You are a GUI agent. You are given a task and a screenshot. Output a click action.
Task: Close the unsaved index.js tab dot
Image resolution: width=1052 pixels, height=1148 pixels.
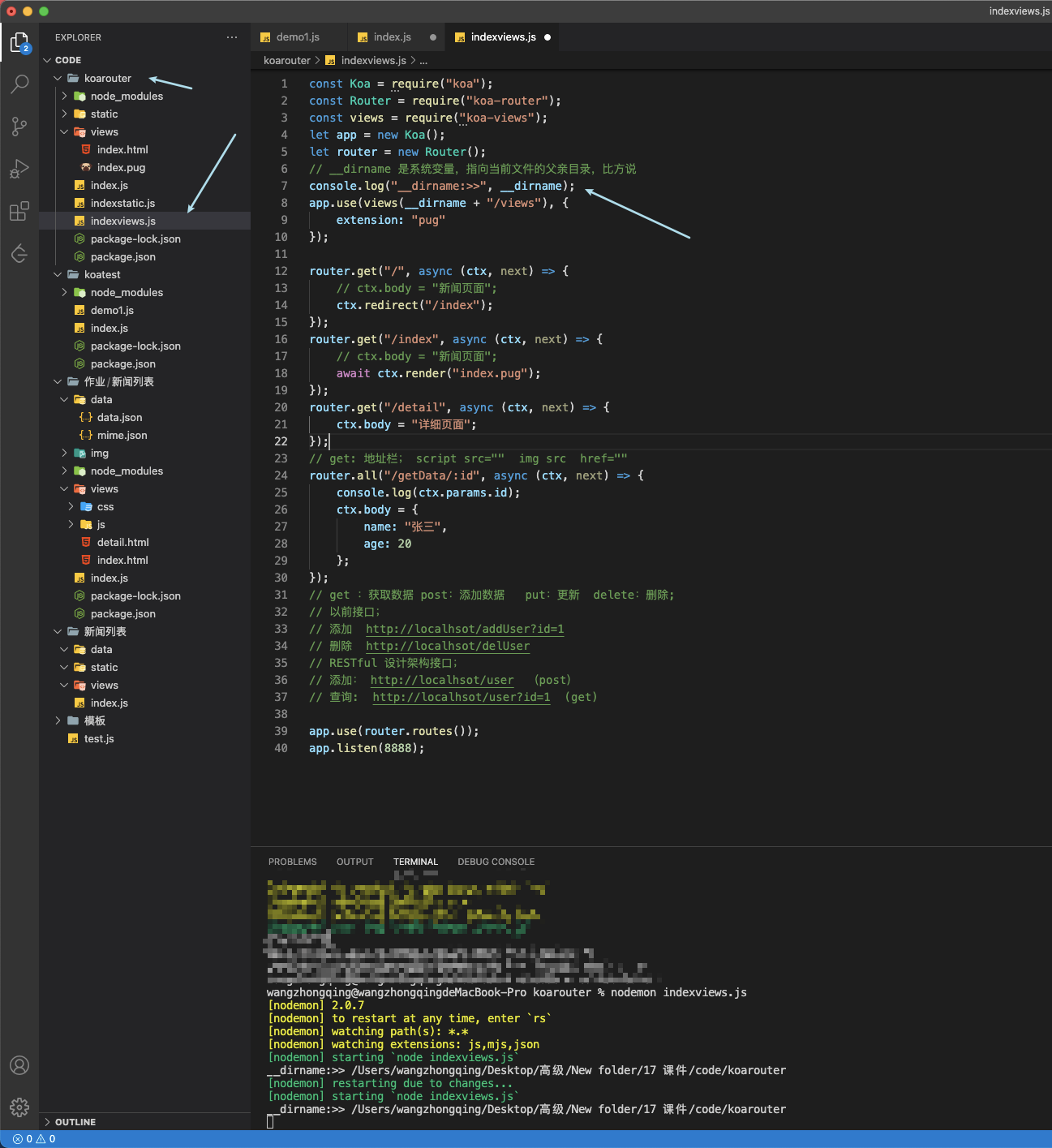click(x=432, y=37)
